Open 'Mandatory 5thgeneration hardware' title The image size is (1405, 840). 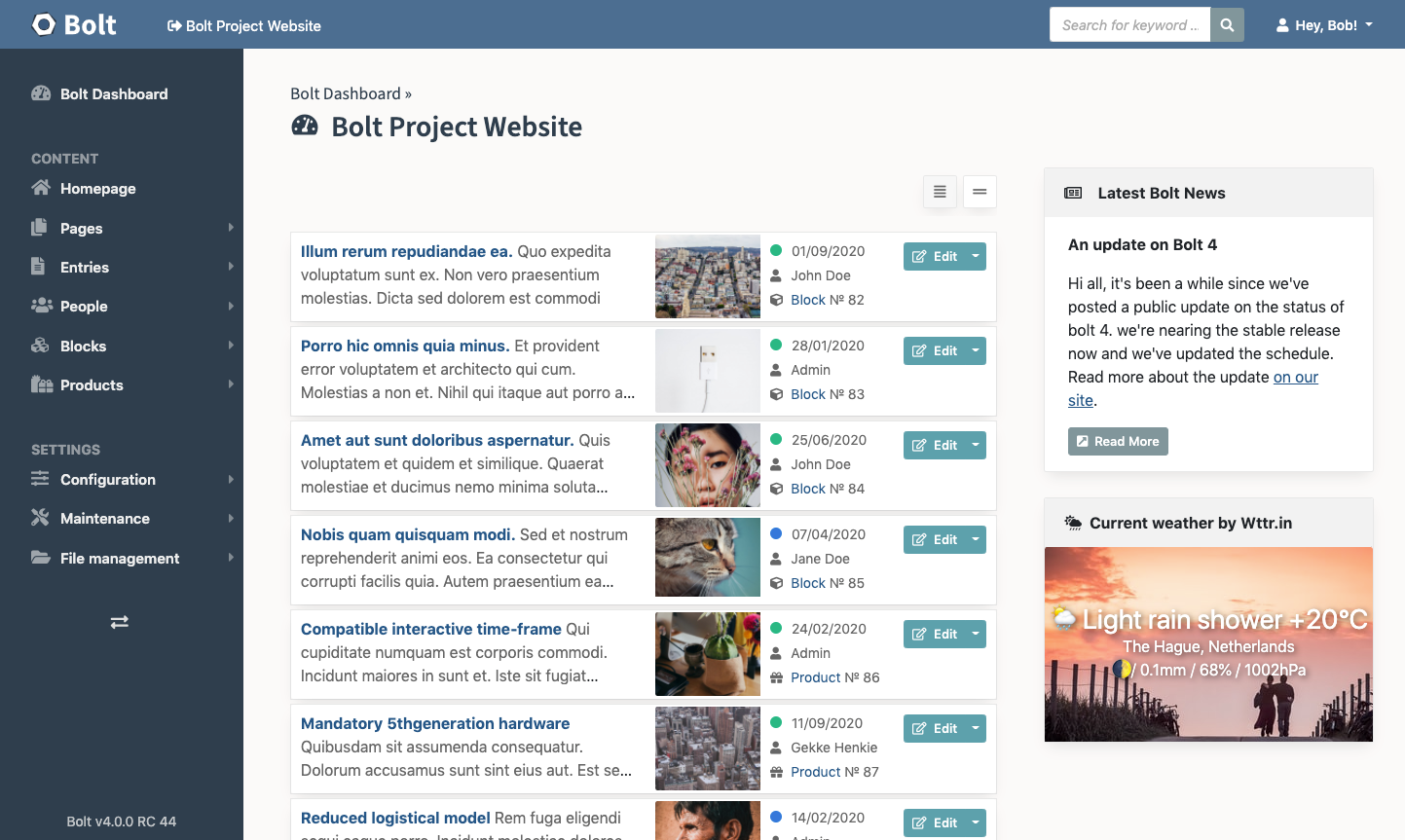tap(435, 723)
